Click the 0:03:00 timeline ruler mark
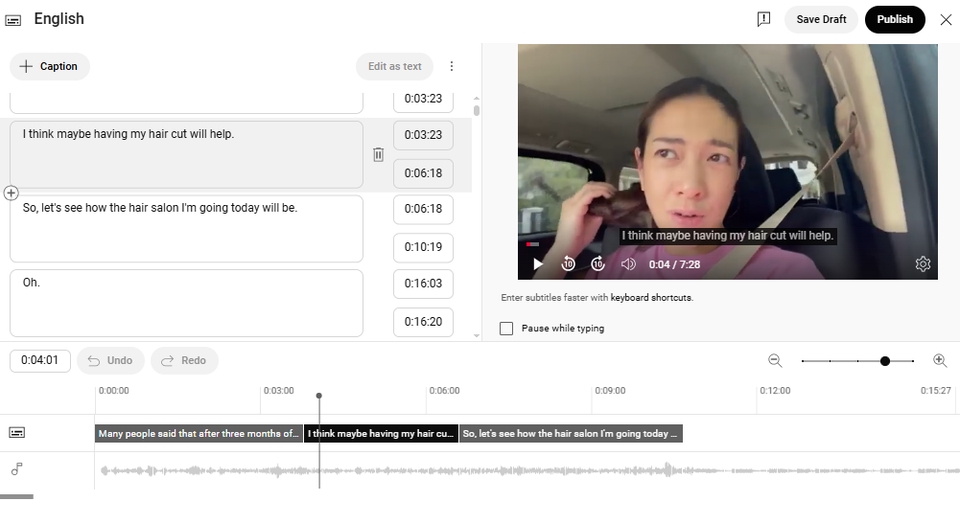The height and width of the screenshot is (524, 960). click(x=279, y=391)
